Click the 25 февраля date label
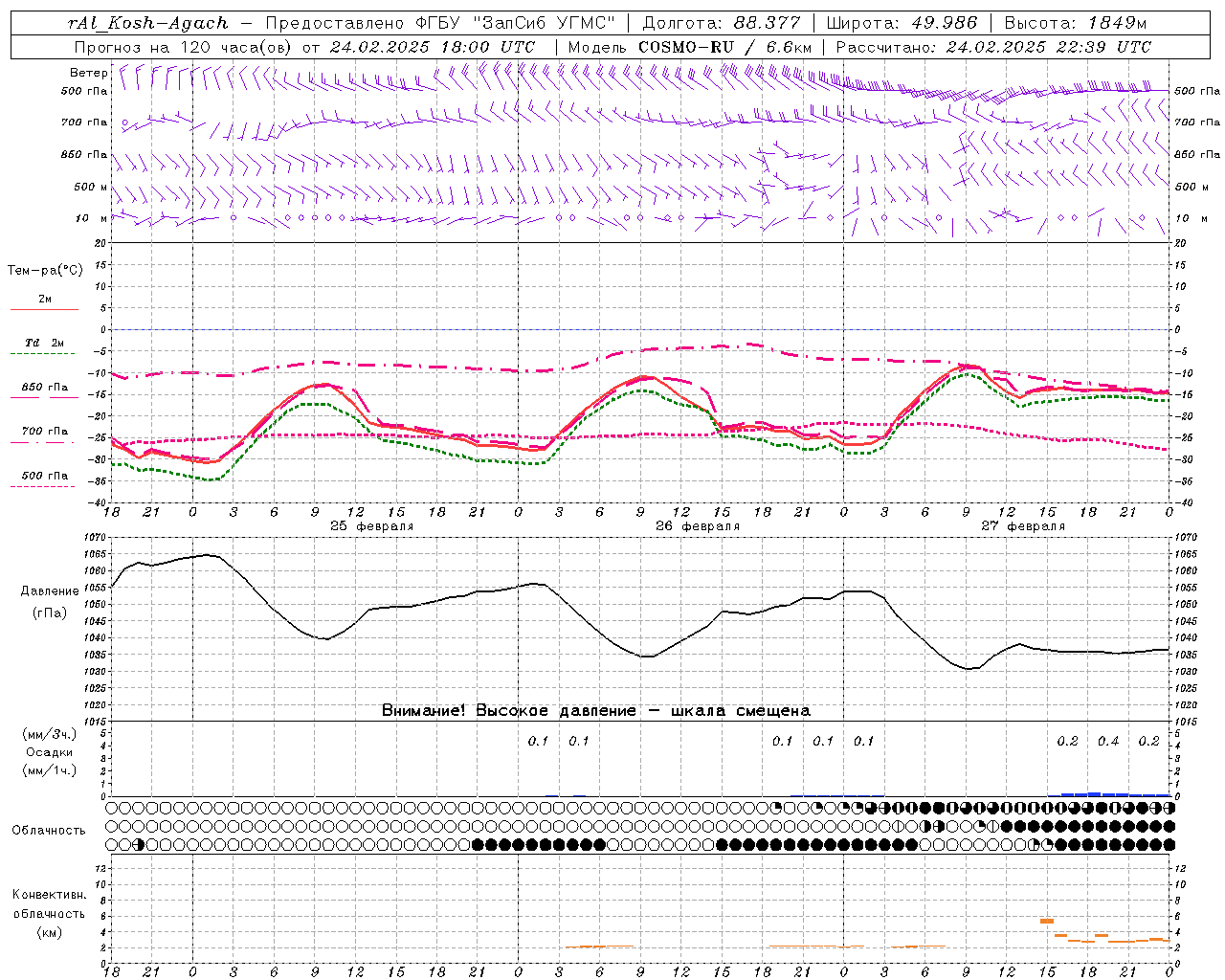Image resolution: width=1225 pixels, height=980 pixels. [x=371, y=526]
